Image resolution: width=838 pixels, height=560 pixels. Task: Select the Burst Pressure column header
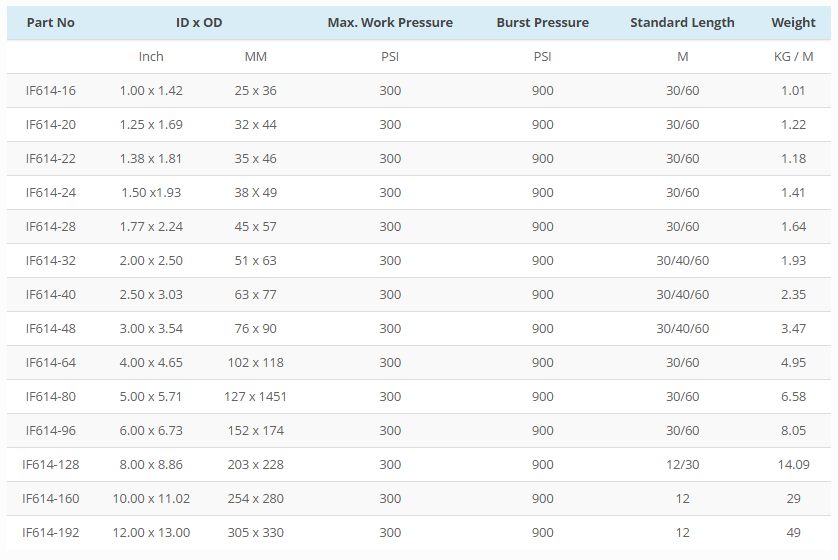point(542,22)
